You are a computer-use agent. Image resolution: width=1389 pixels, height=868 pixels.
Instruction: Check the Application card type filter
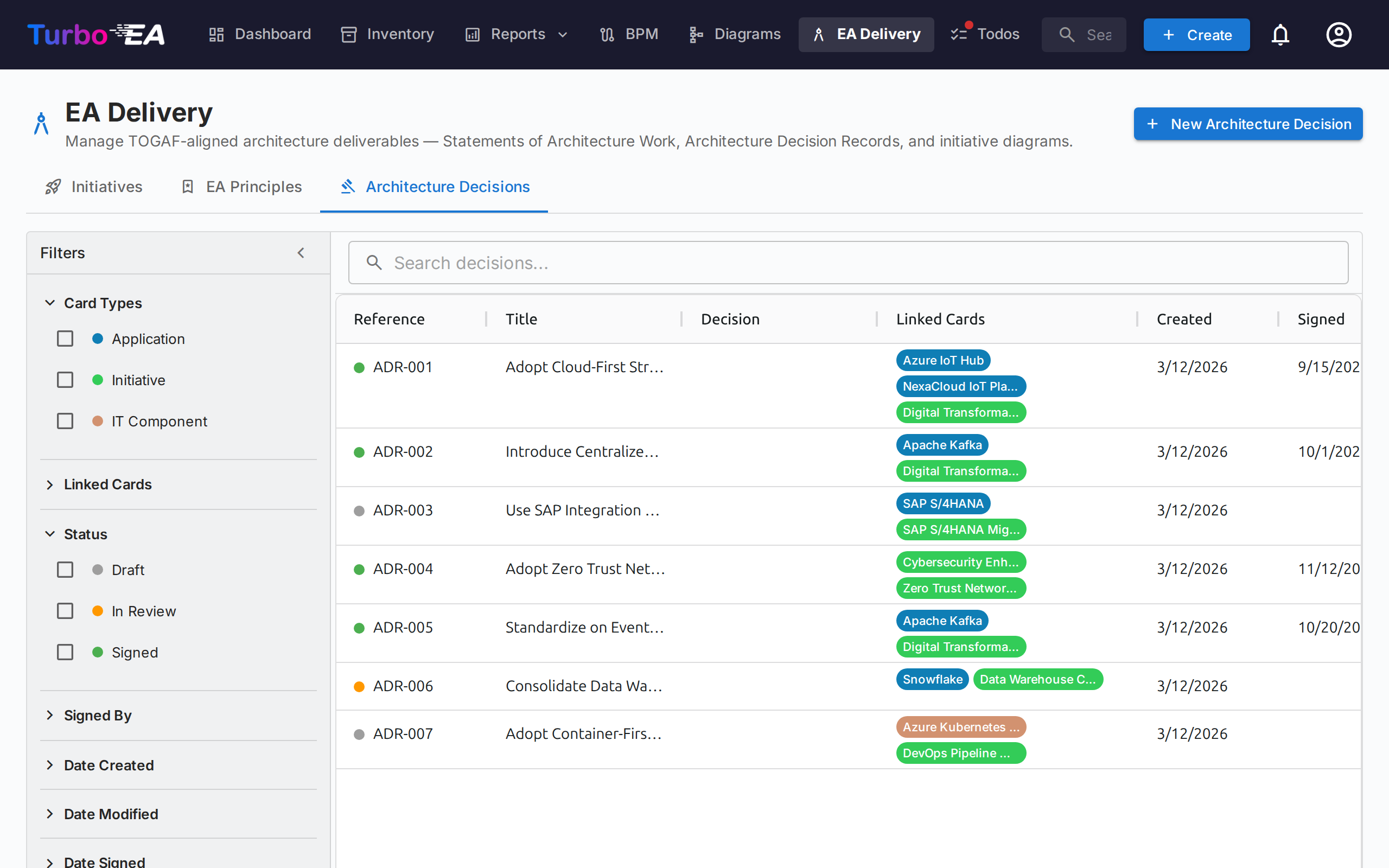click(x=66, y=339)
